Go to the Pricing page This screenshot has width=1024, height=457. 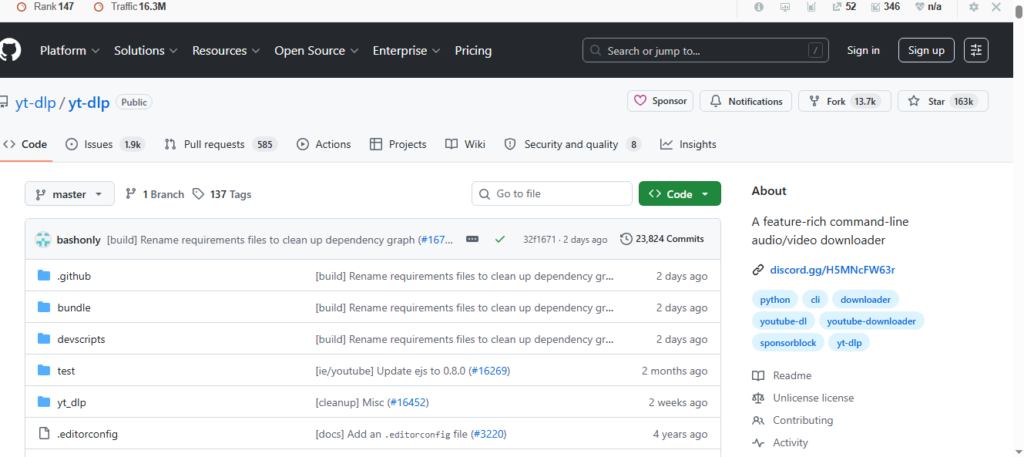coord(473,50)
